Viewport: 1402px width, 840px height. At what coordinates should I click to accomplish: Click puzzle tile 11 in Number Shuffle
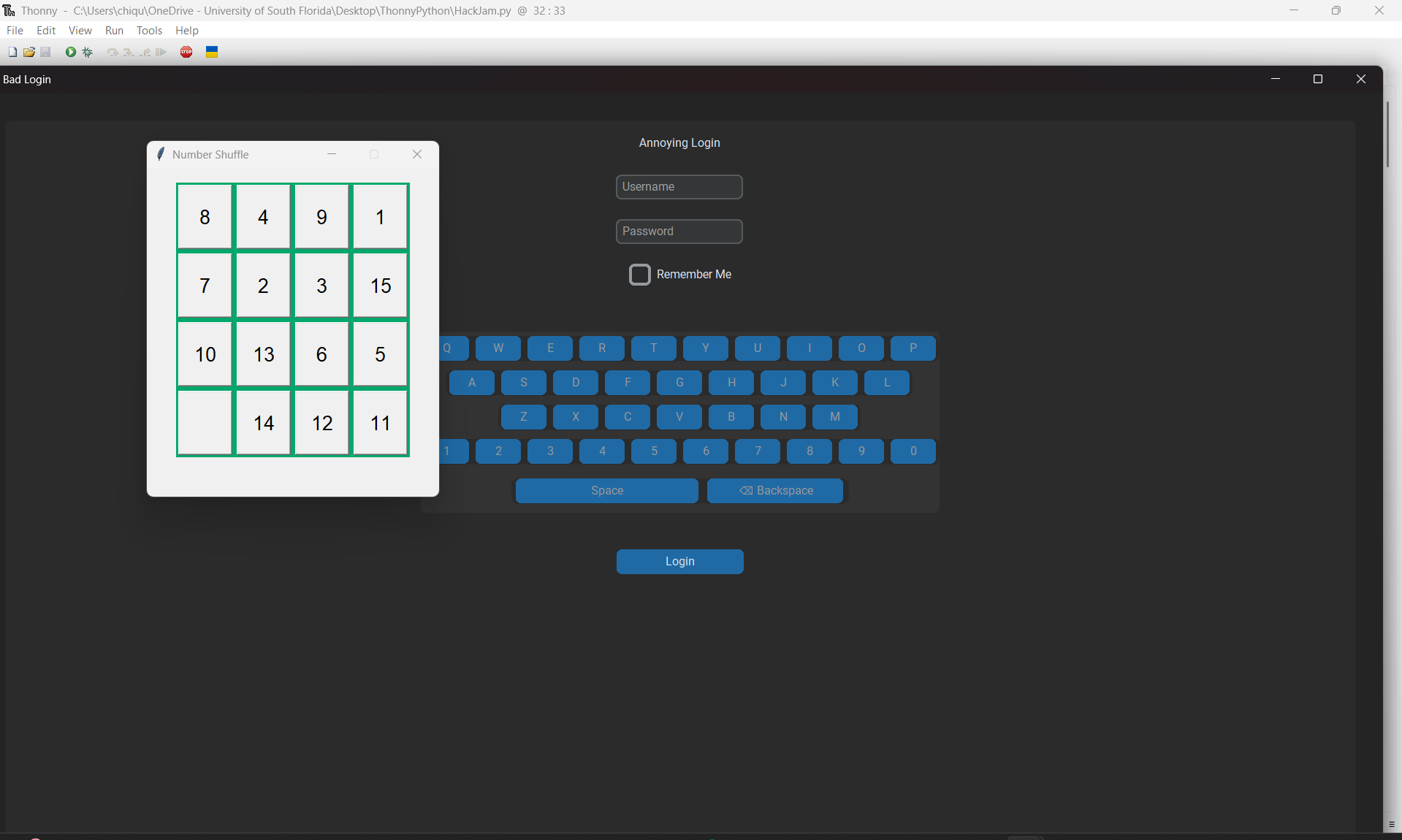(x=381, y=423)
